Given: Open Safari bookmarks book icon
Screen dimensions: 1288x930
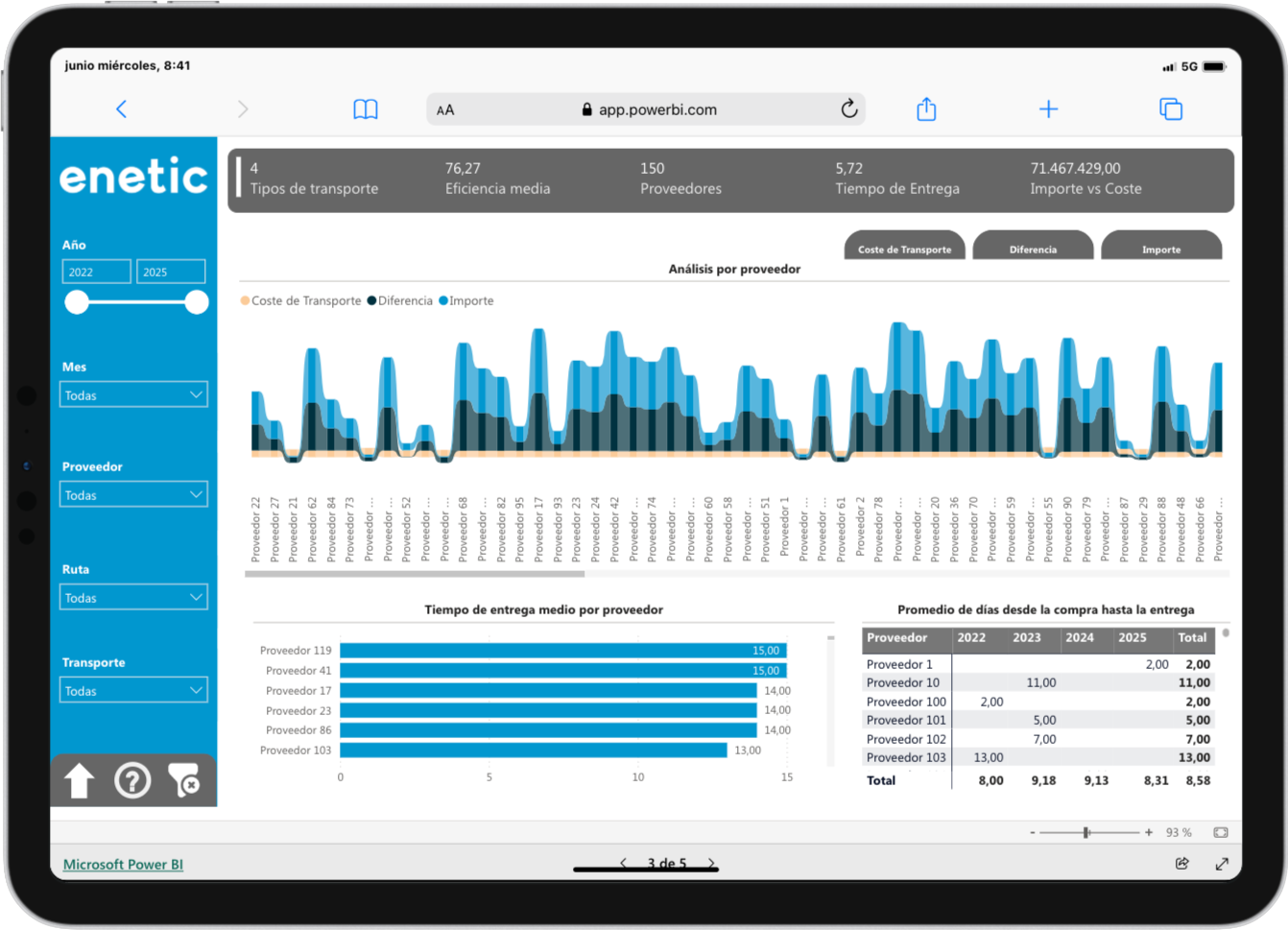Looking at the screenshot, I should [366, 109].
